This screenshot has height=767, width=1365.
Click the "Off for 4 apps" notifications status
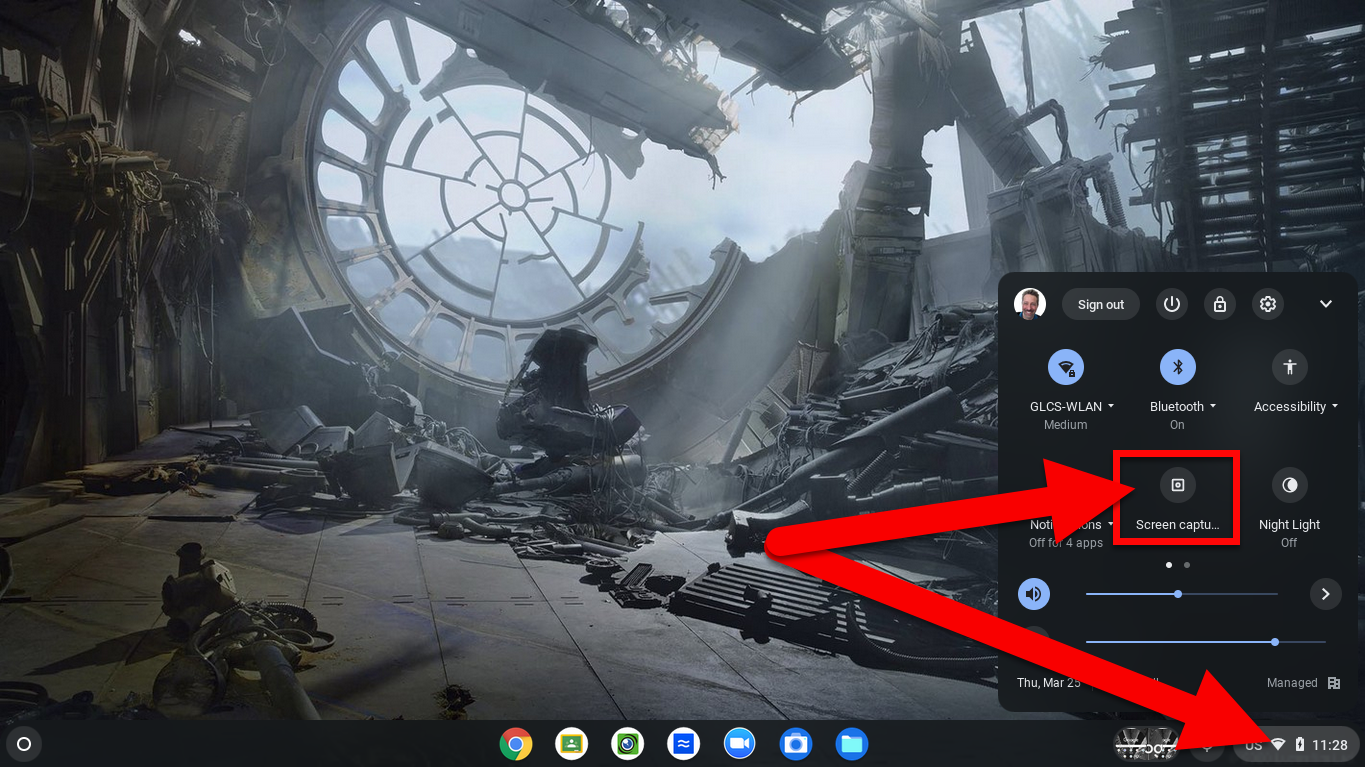coord(1066,543)
